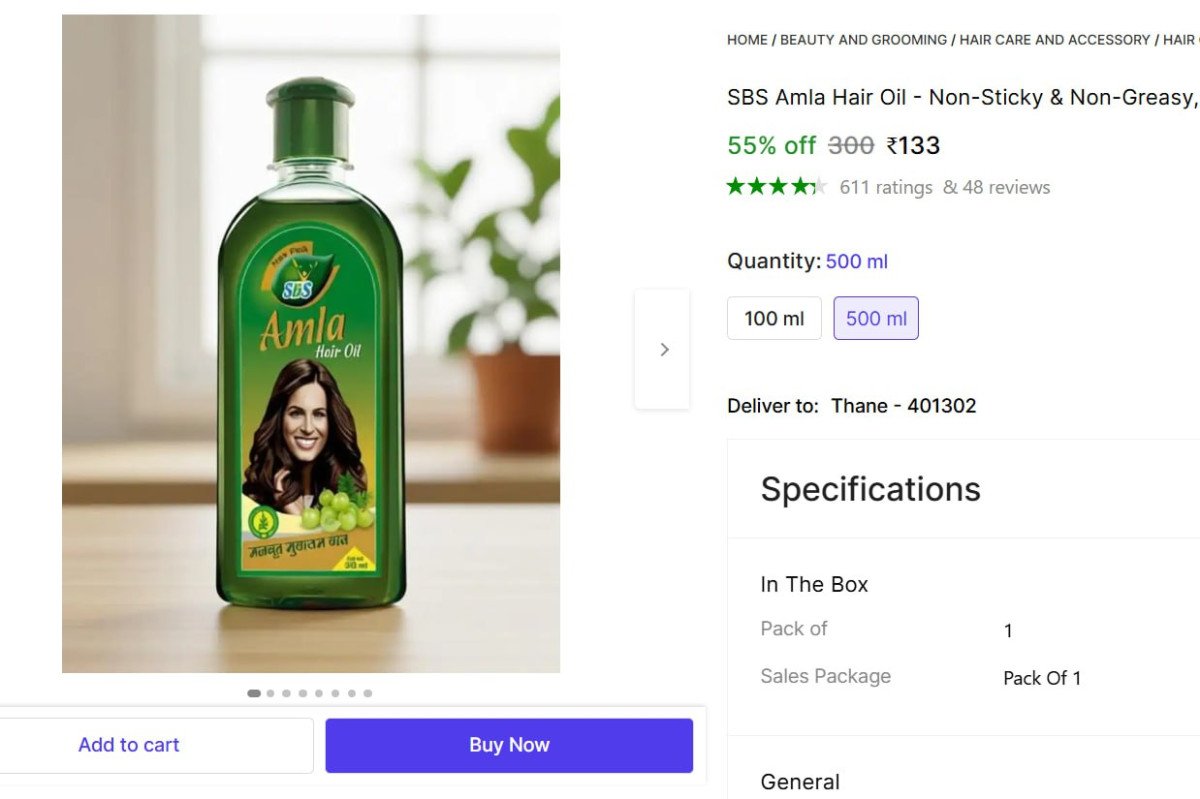Expand the Specifications section
Image resolution: width=1200 pixels, height=799 pixels.
[870, 489]
